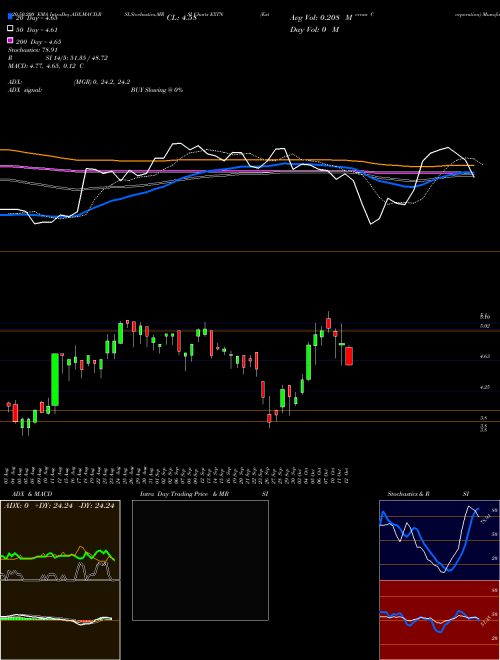The height and width of the screenshot is (660, 500).
Task: Select the '20 Day = 4.63' legend label
Action: [x=37, y=18]
